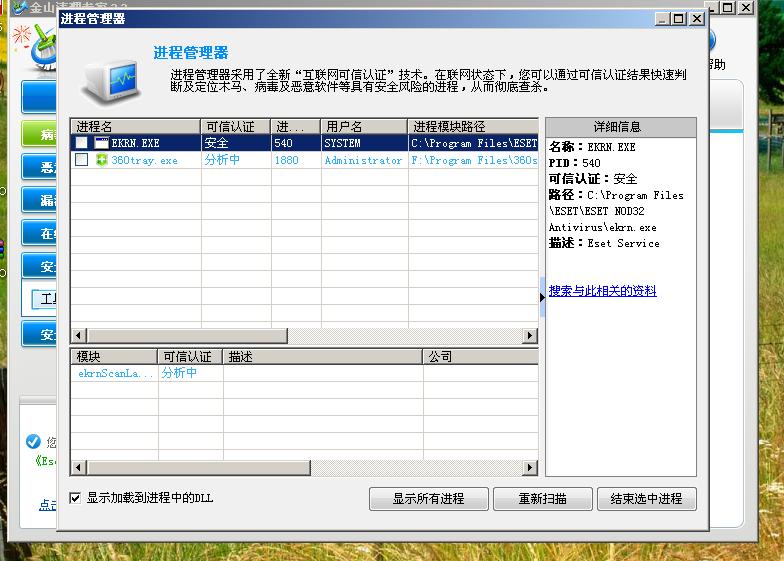This screenshot has height=561, width=784.
Task: Click the 进... PID column header
Action: pos(296,126)
